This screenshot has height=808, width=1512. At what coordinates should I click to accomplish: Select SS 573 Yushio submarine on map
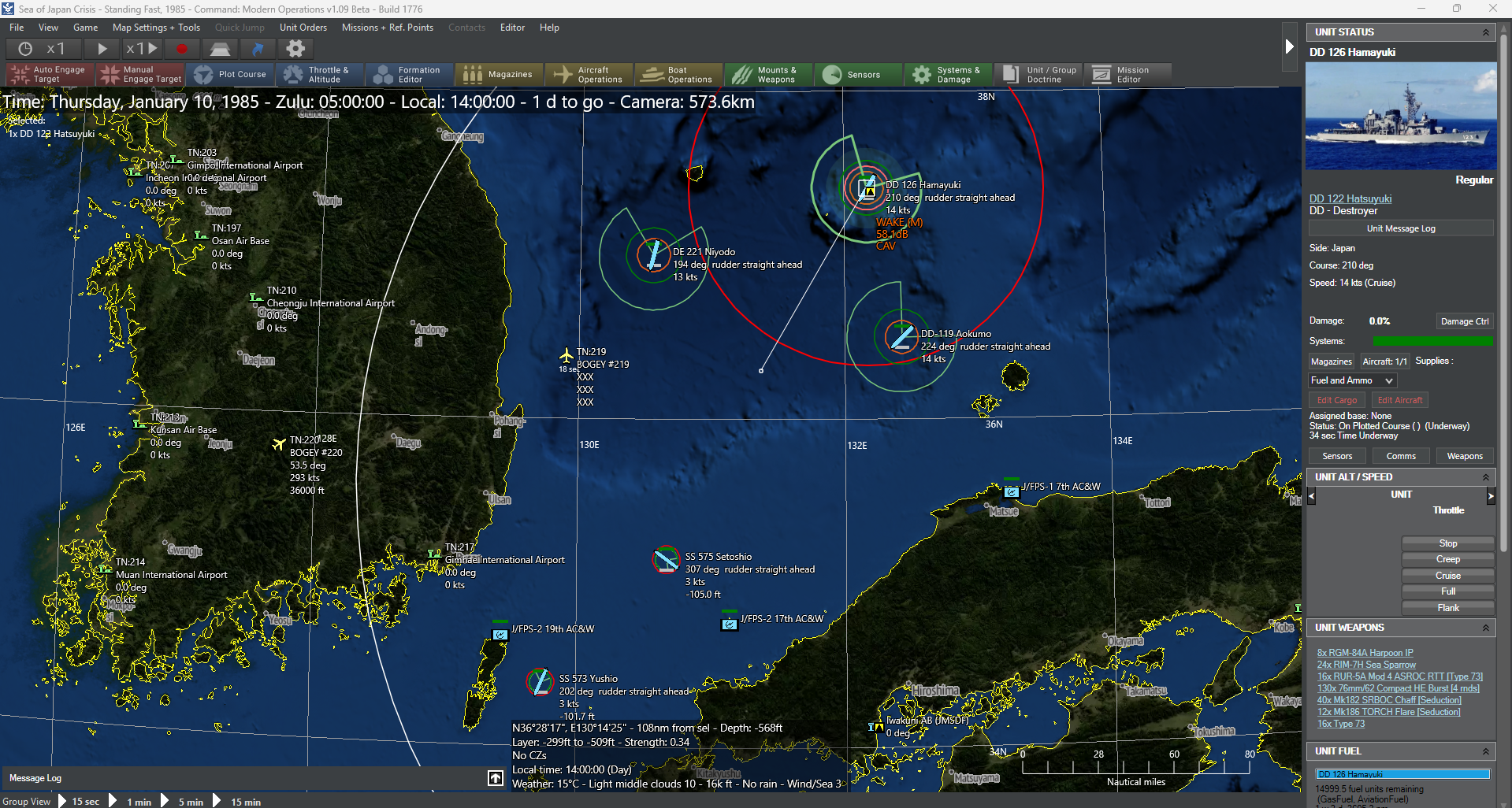[x=541, y=682]
